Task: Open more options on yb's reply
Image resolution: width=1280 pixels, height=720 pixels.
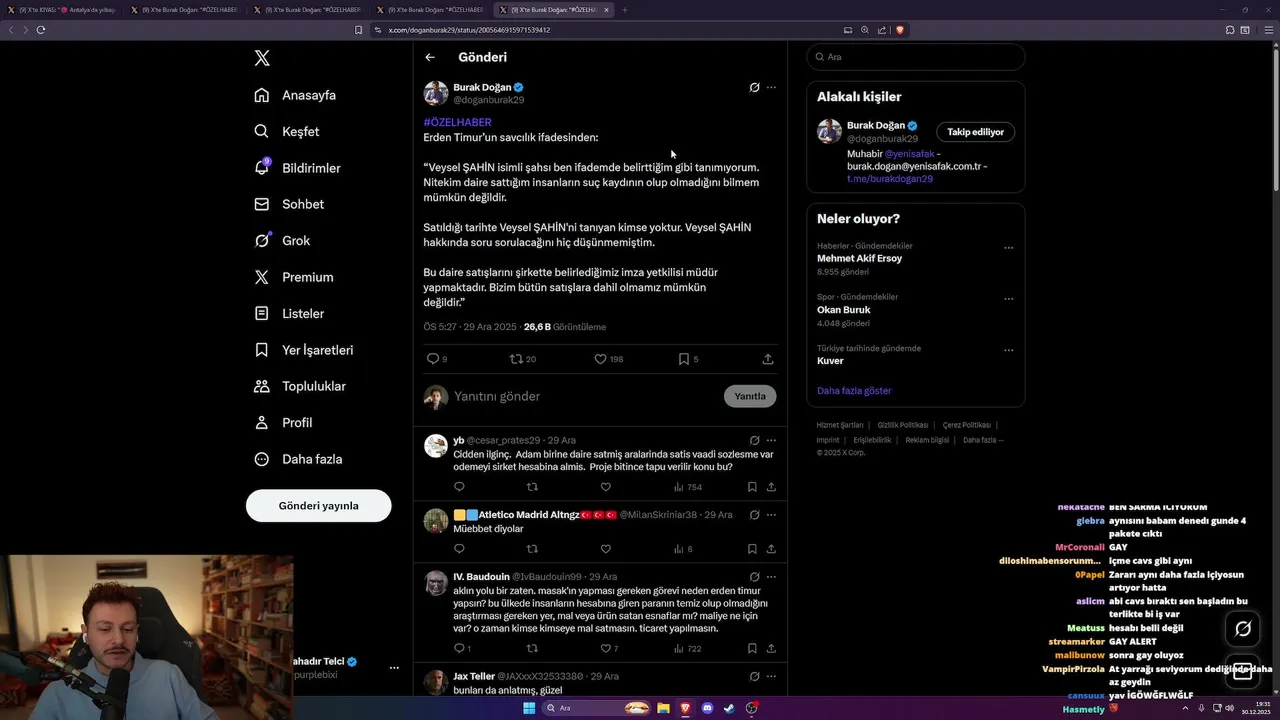Action: click(771, 440)
